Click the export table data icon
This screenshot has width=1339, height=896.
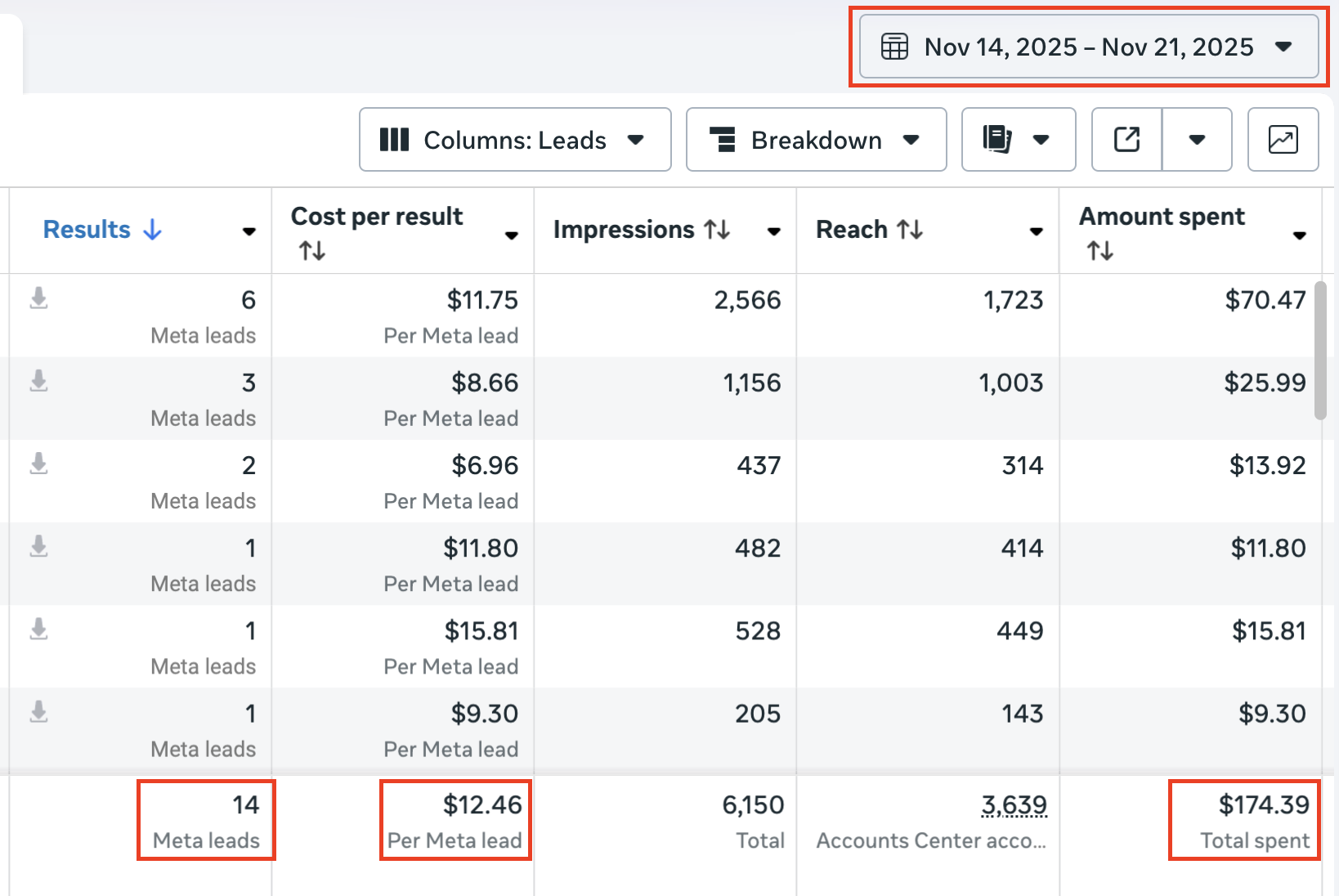point(1126,140)
